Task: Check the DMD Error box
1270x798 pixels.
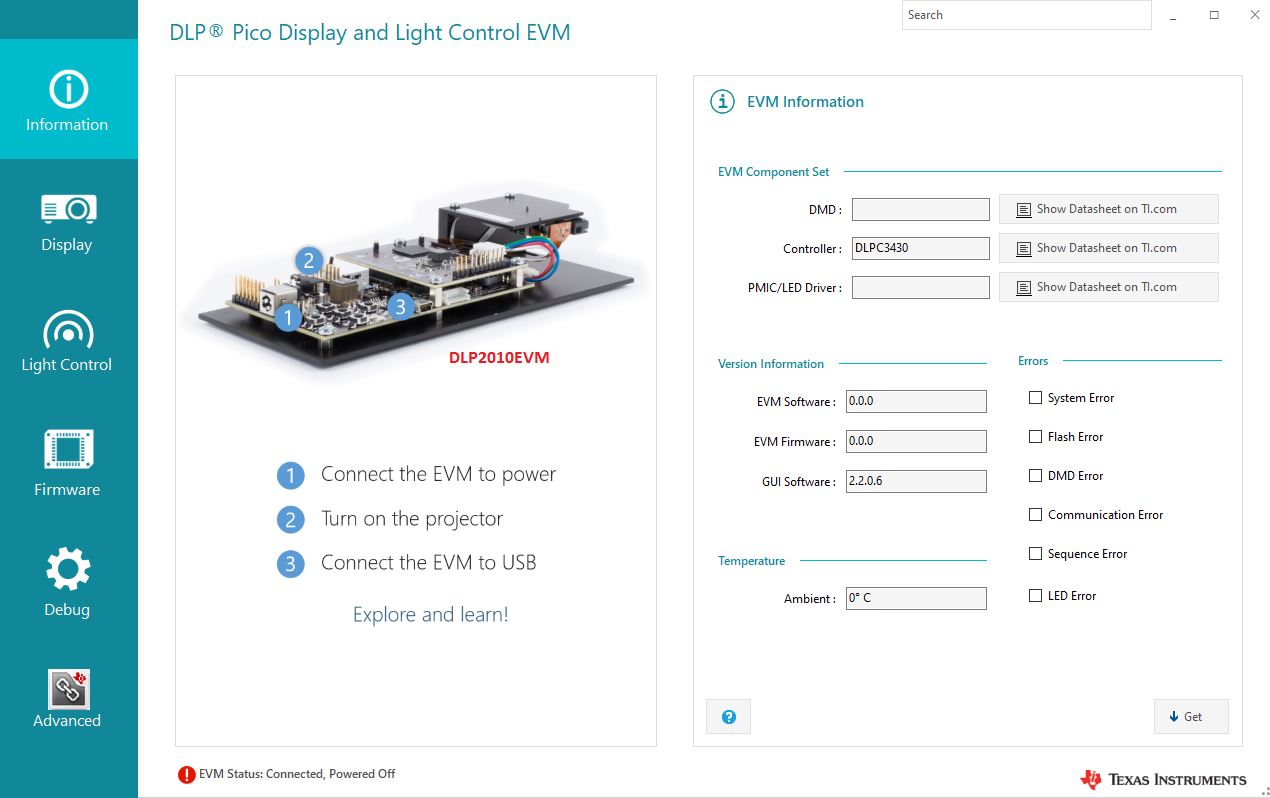Action: 1035,476
